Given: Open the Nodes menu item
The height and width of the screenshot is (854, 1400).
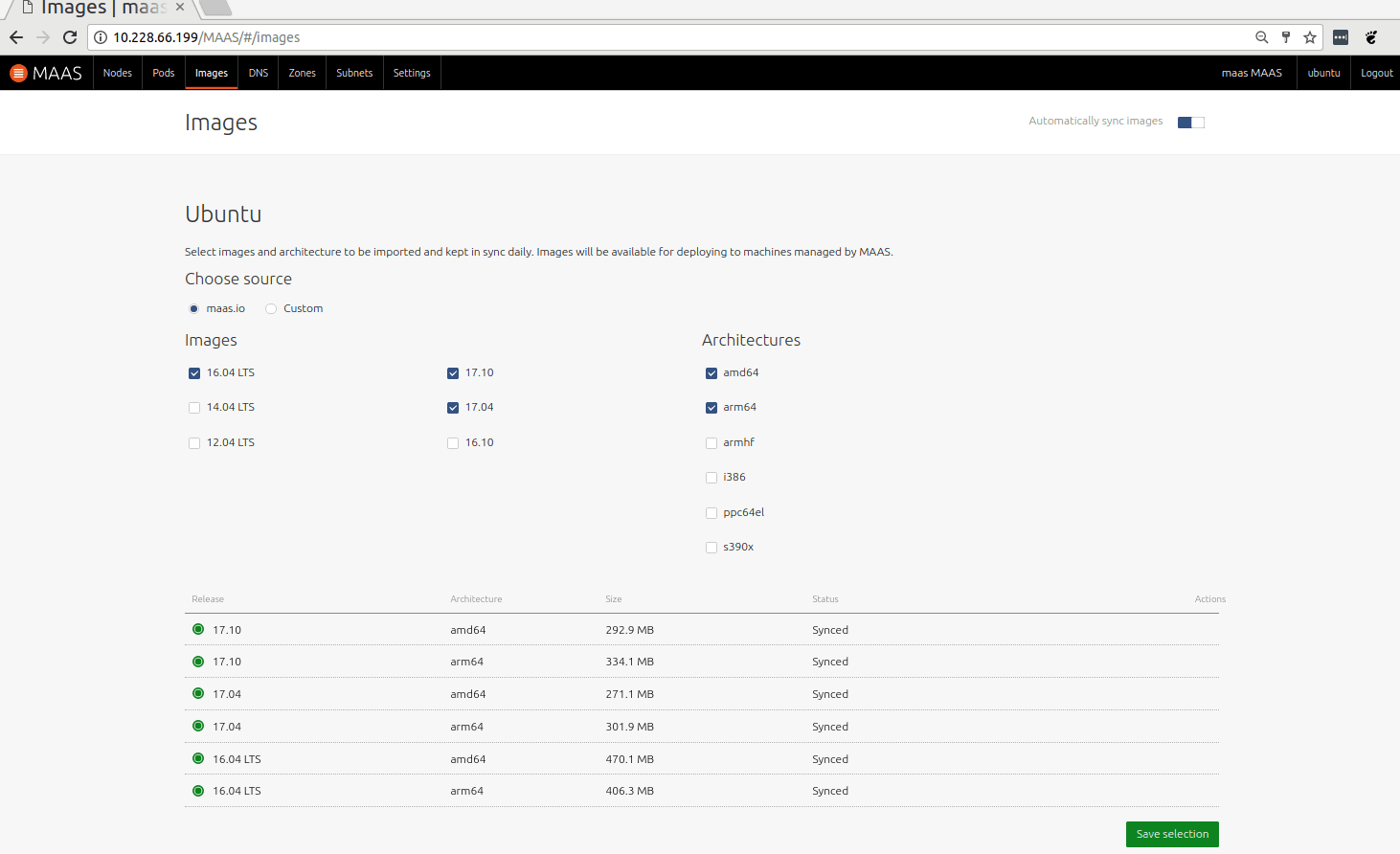Looking at the screenshot, I should coord(118,73).
